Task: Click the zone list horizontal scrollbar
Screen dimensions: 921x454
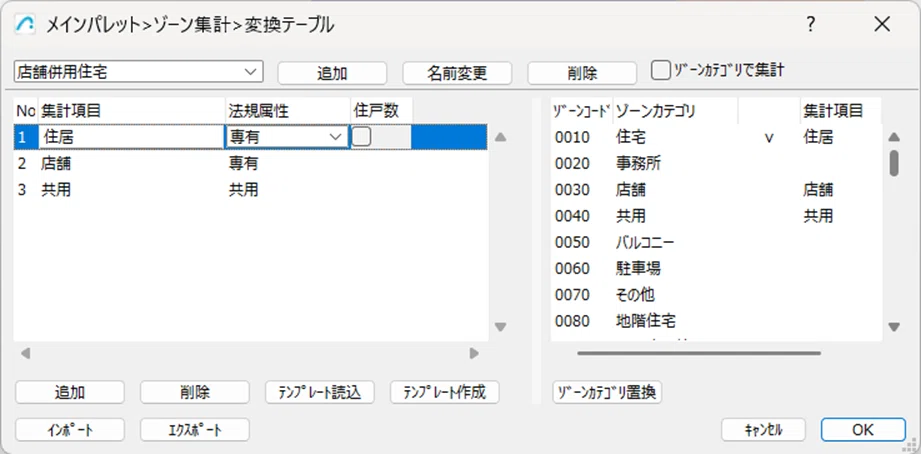Action: click(699, 354)
